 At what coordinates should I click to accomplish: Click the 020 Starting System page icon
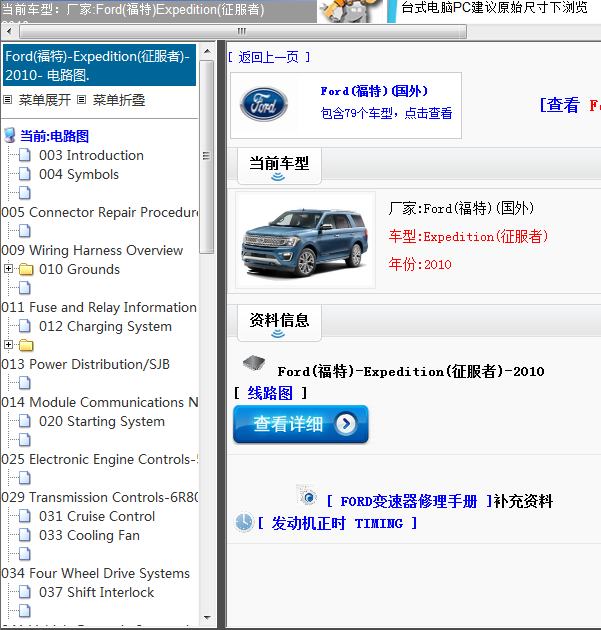[25, 421]
